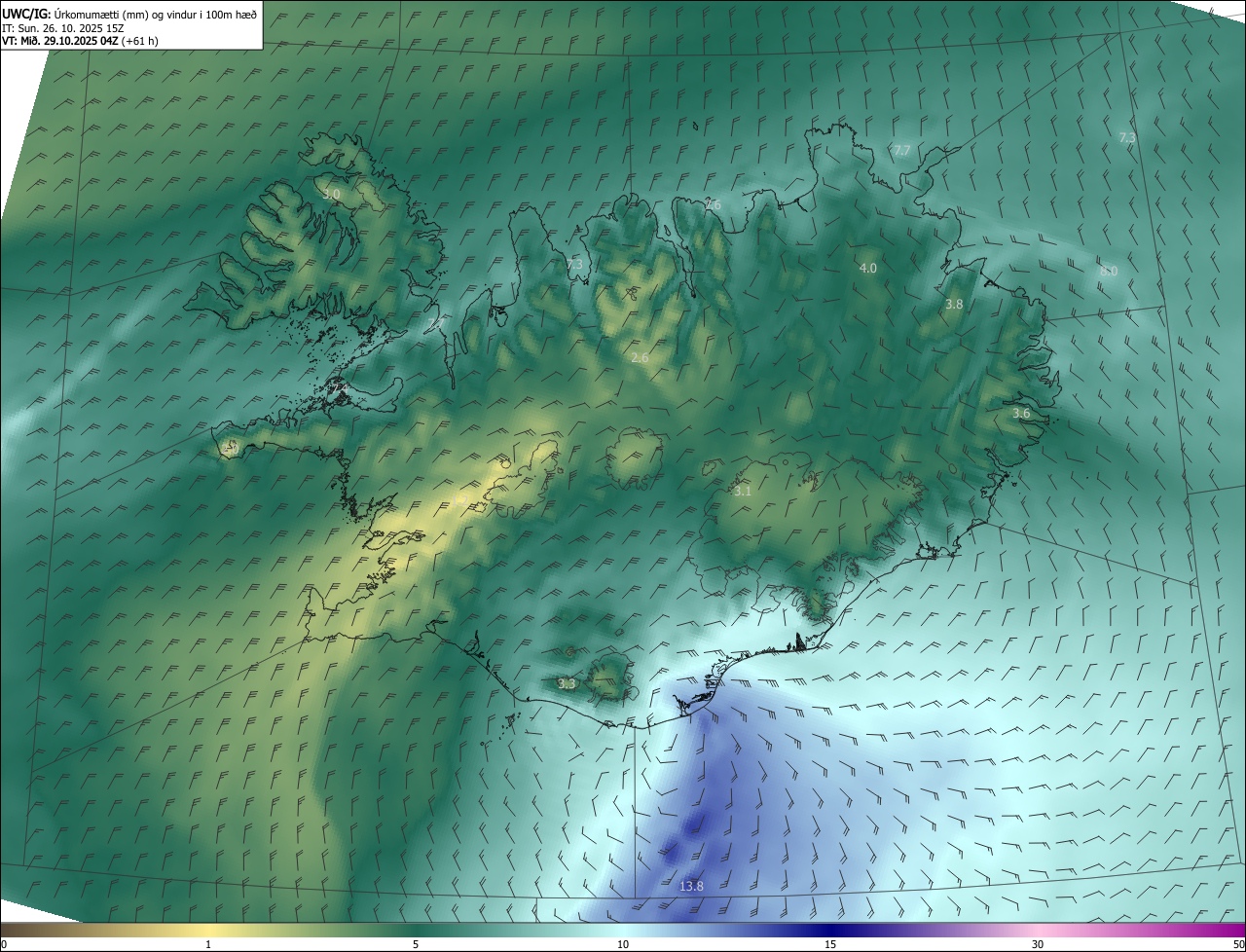Image resolution: width=1246 pixels, height=952 pixels.
Task: Click the colorbar tick labeled 1
Action: point(208,945)
